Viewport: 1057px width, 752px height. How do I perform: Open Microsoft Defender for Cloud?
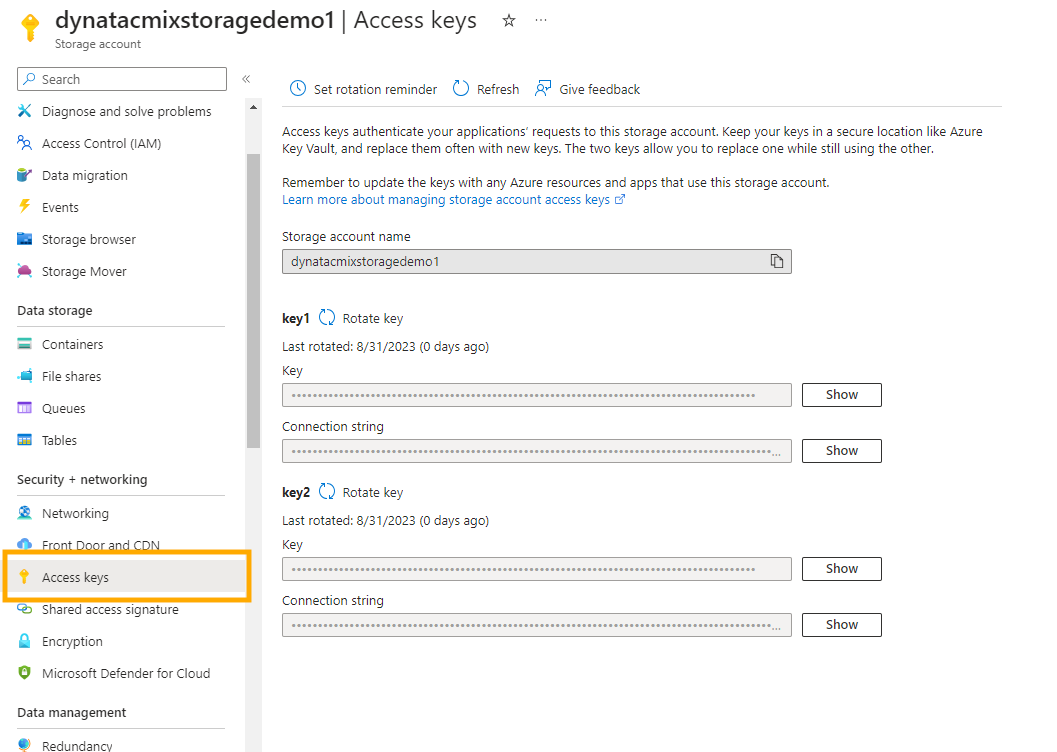(x=126, y=673)
